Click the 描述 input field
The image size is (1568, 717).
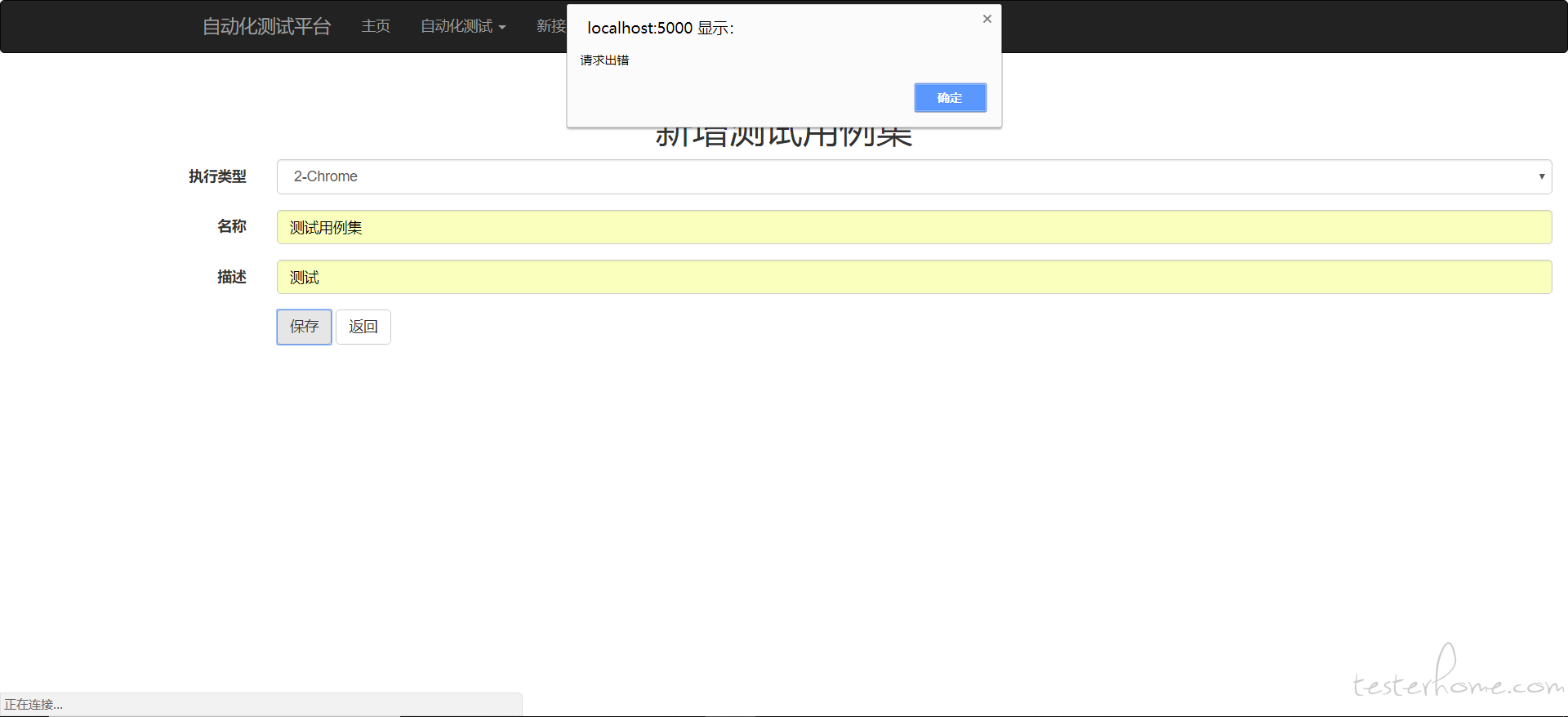point(914,277)
